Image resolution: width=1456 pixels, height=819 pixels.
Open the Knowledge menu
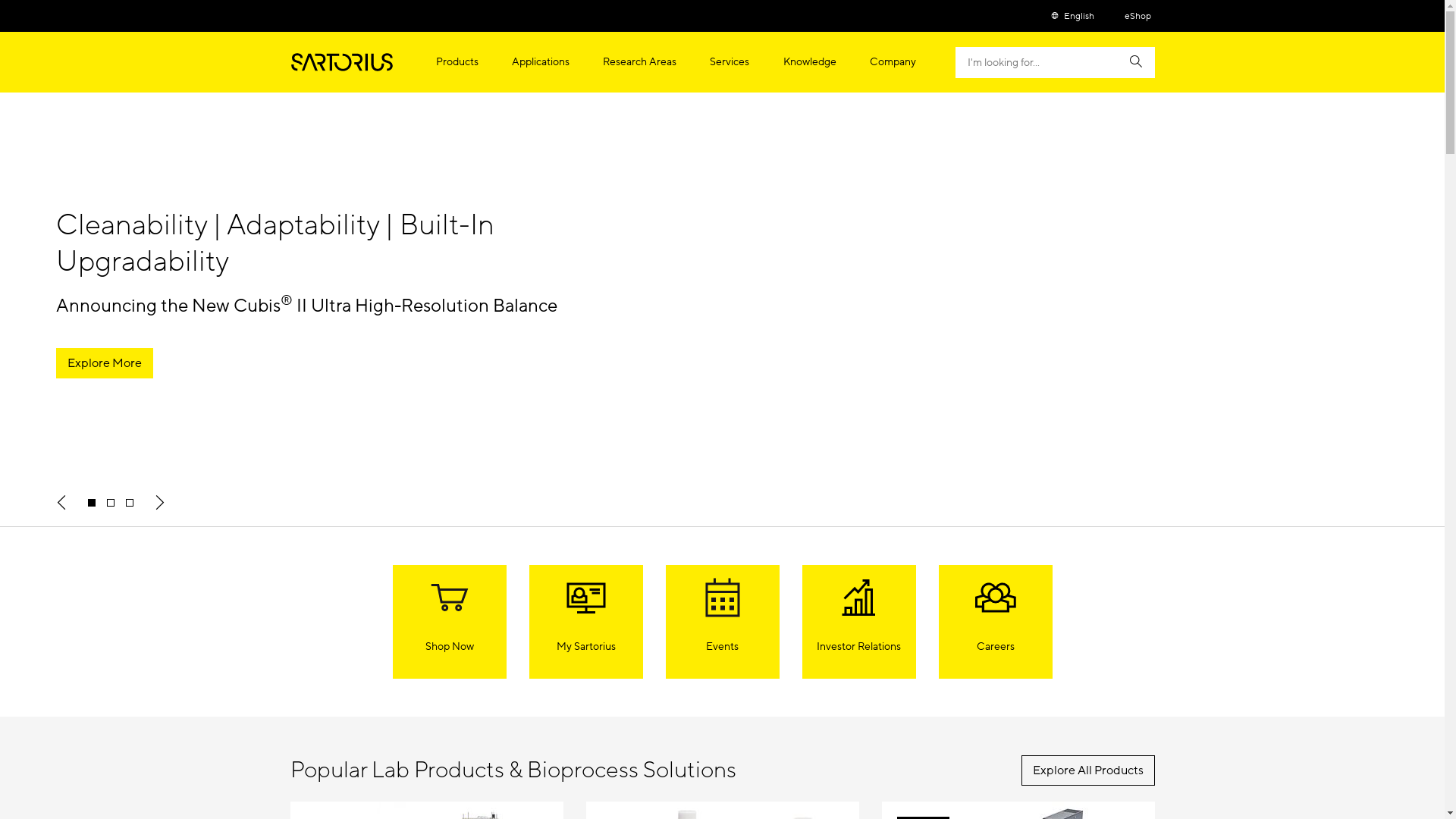coord(809,62)
